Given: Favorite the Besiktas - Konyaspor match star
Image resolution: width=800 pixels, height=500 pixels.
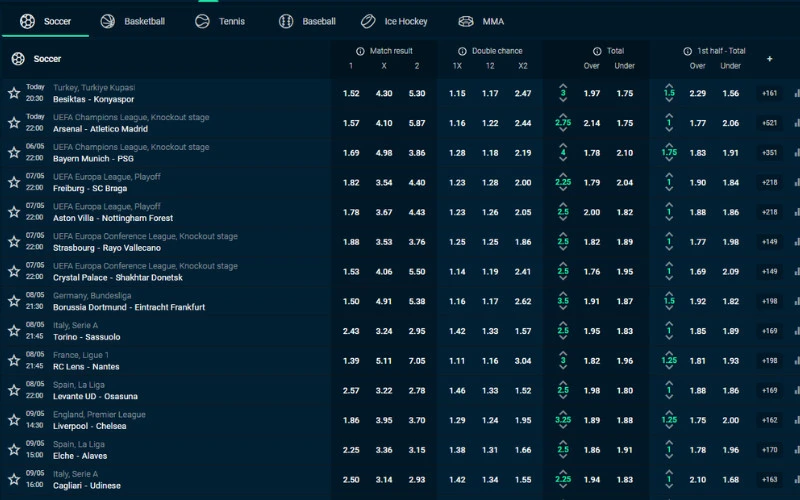Looking at the screenshot, I should coord(14,93).
